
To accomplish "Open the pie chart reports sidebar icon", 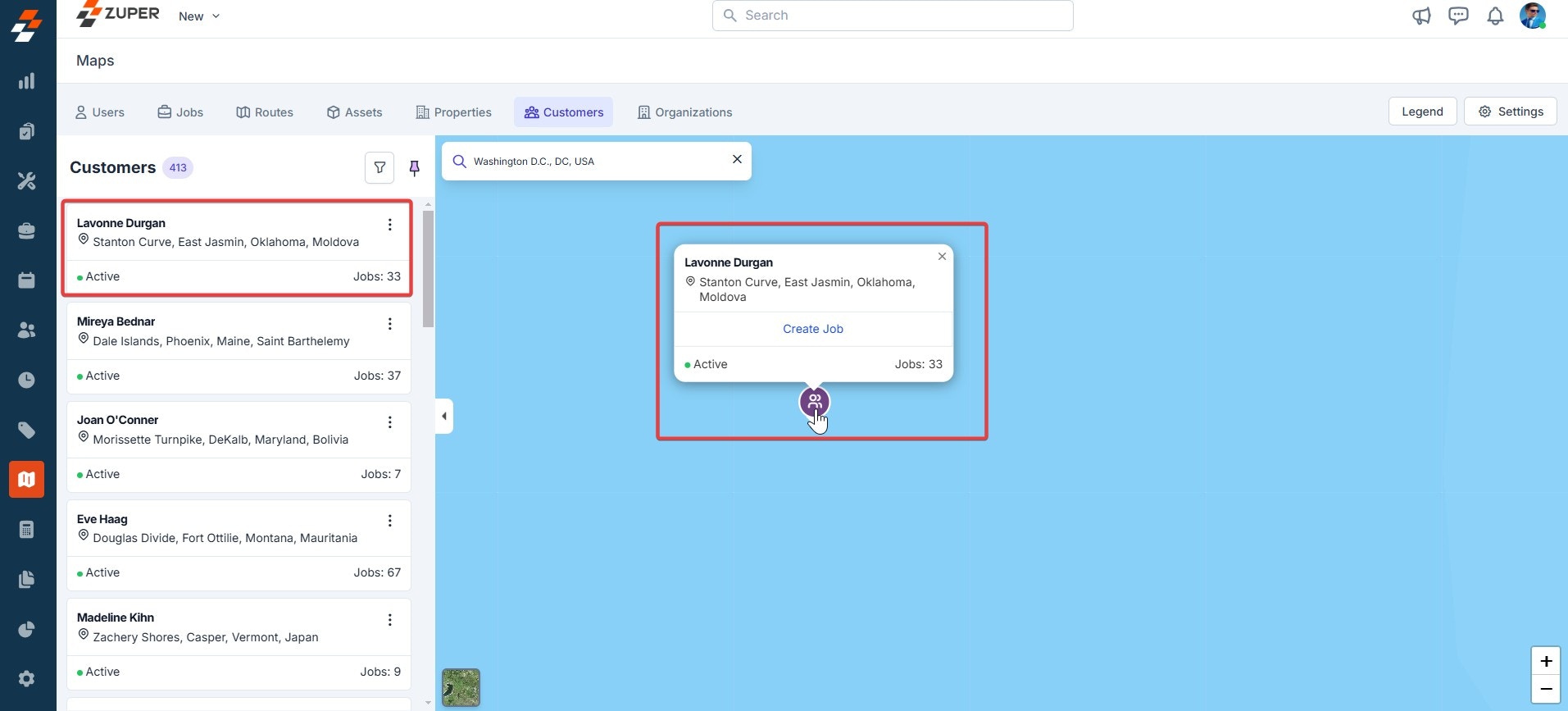I will pyautogui.click(x=27, y=629).
